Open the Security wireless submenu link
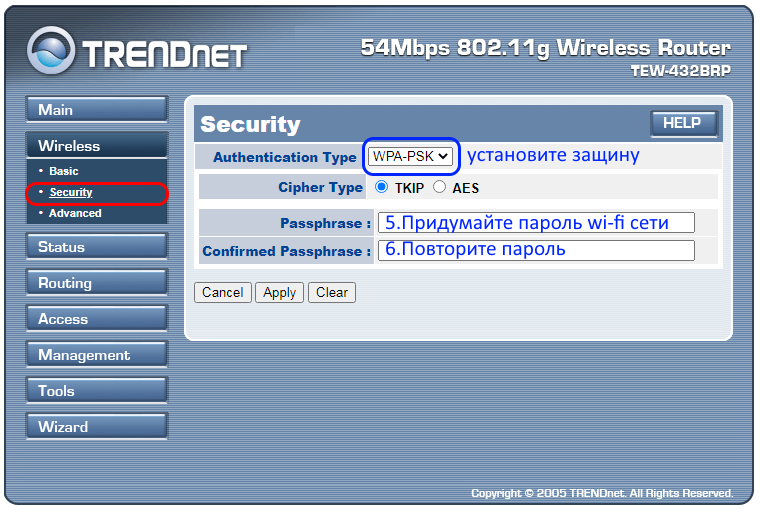This screenshot has width=760, height=512. click(x=71, y=192)
